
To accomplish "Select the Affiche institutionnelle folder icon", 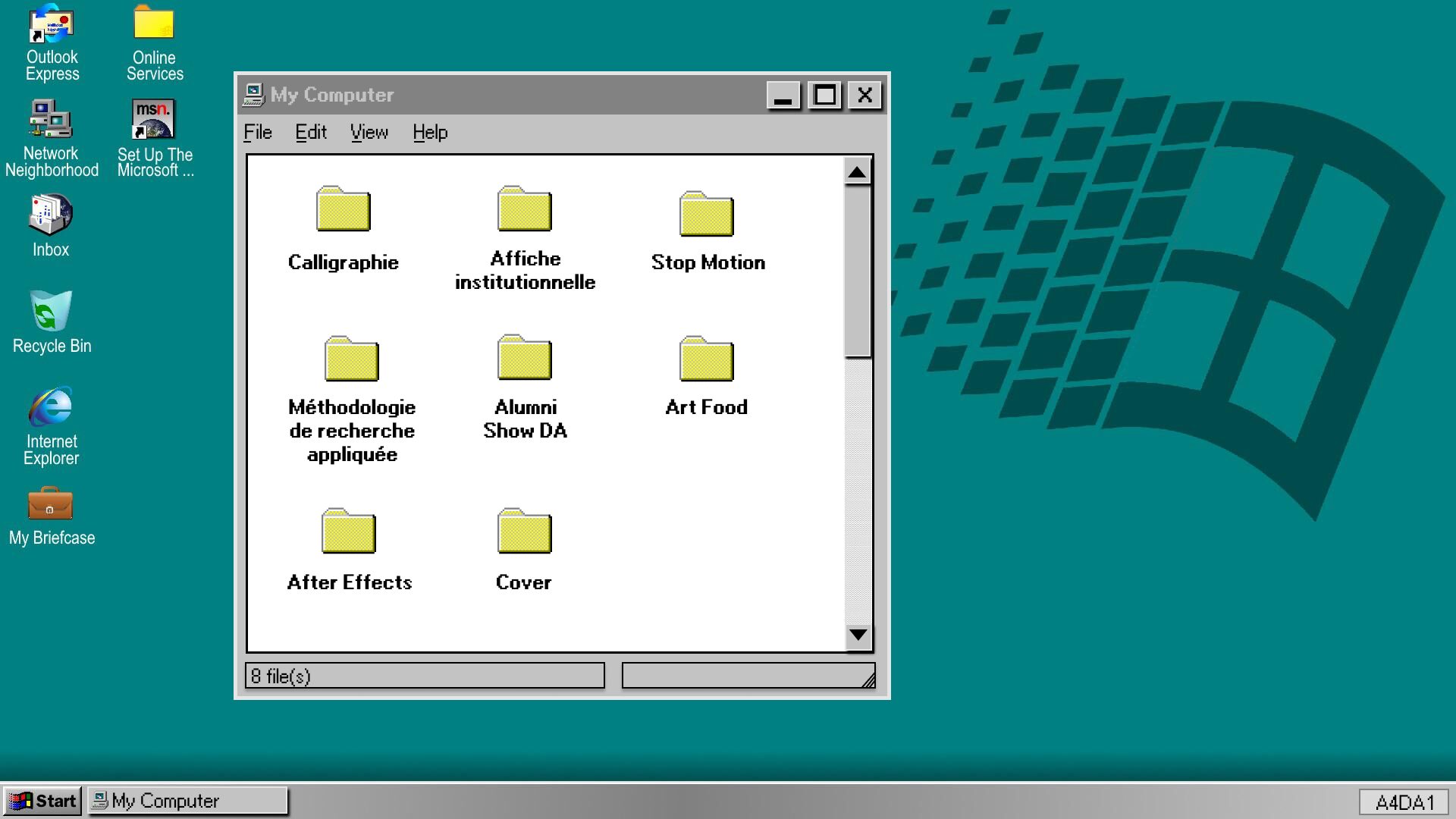I will point(525,209).
